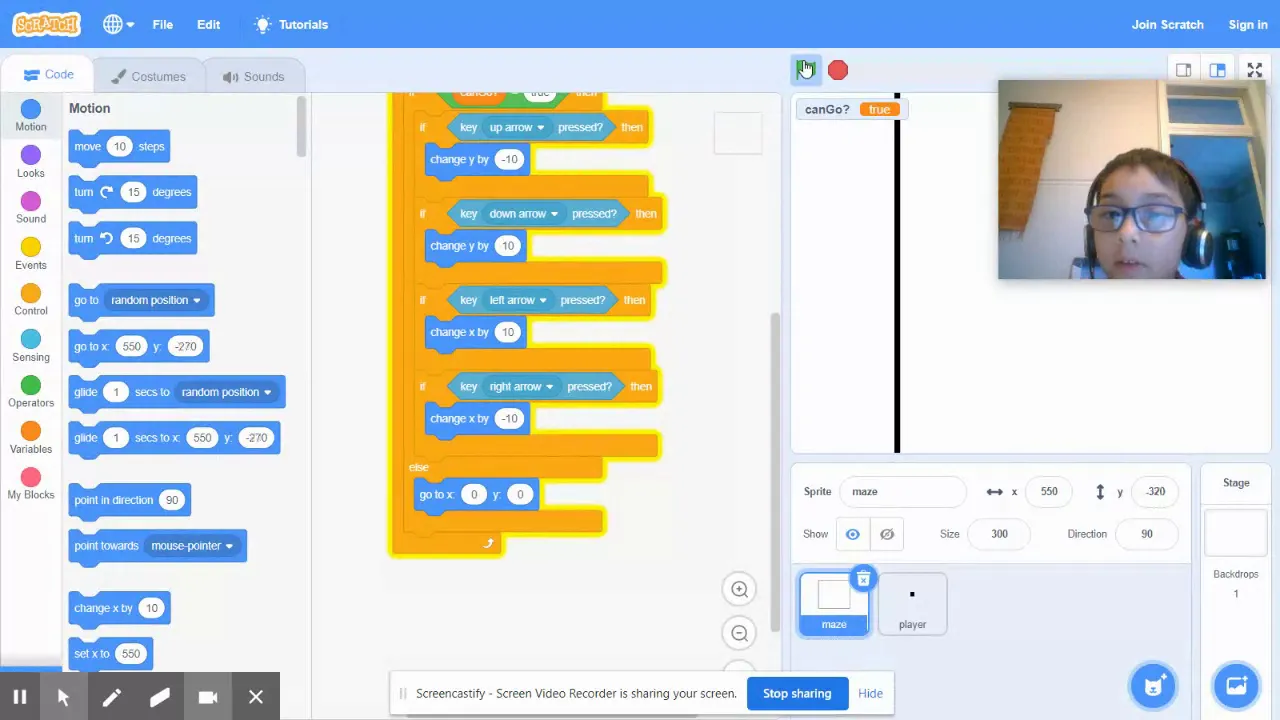1280x720 pixels.
Task: Open the Edit menu
Action: coord(208,24)
